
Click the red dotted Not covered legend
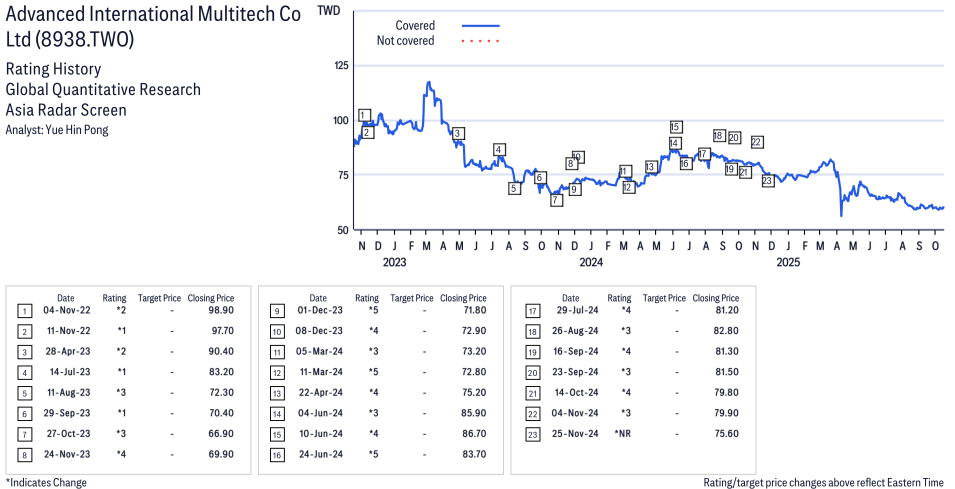pyautogui.click(x=480, y=41)
